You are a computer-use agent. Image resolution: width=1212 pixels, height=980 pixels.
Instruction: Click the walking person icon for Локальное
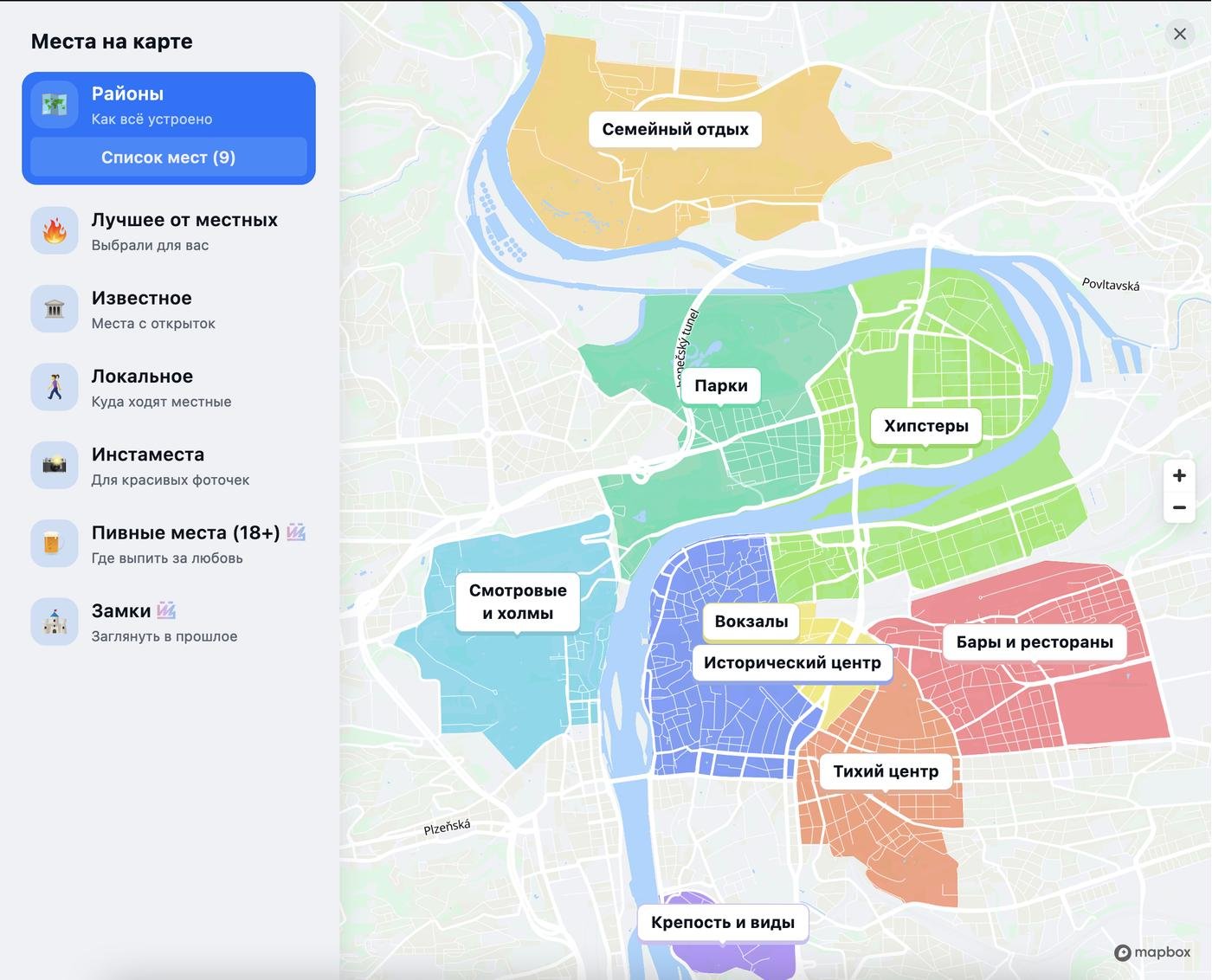pos(55,387)
